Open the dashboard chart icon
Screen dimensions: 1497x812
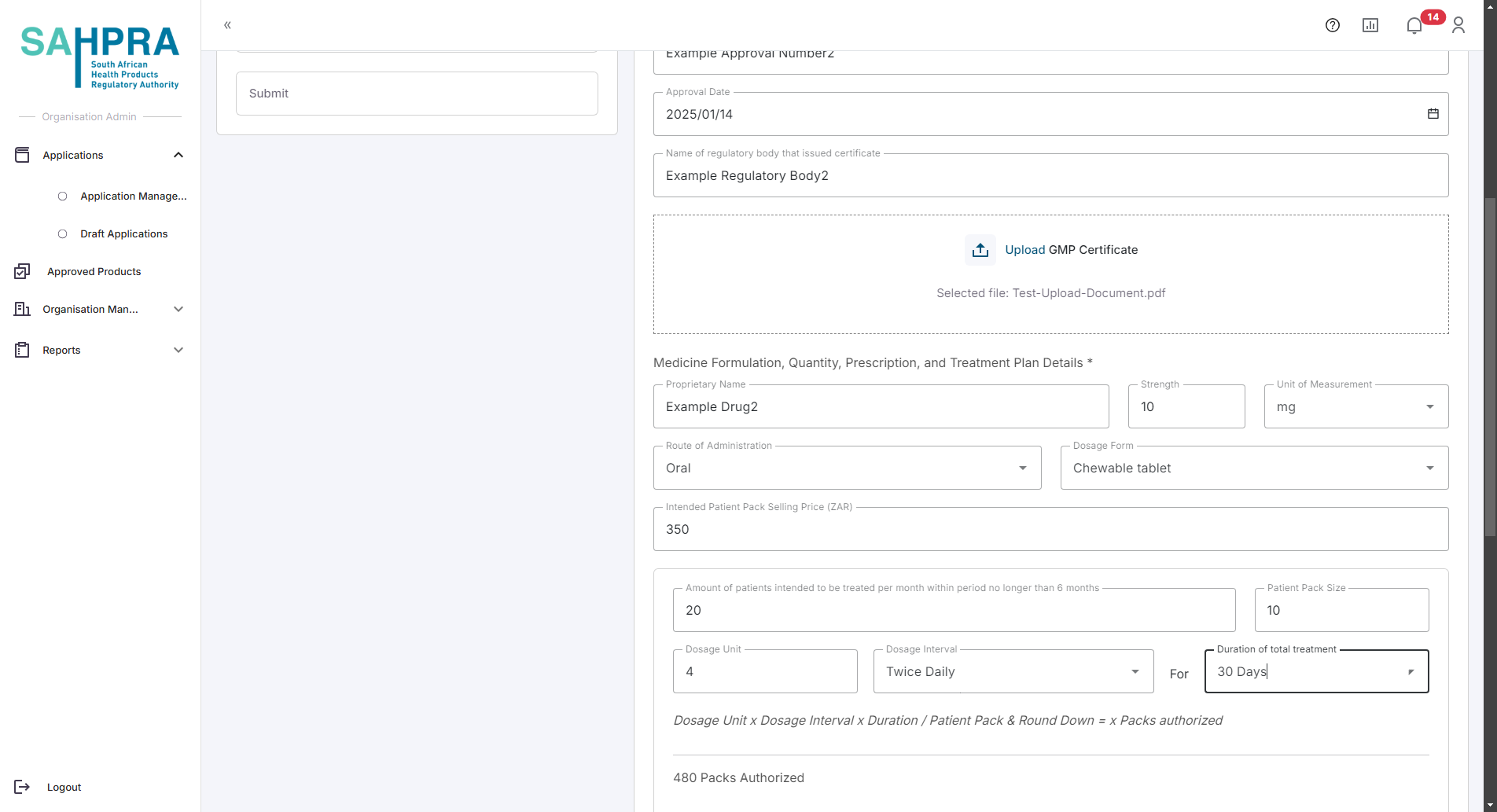pyautogui.click(x=1370, y=25)
